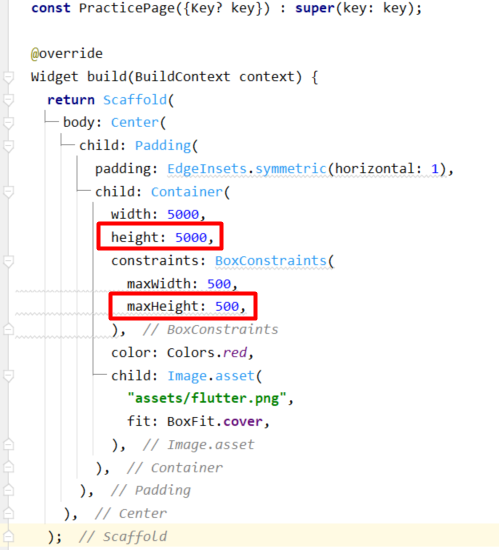Collapse the fold marker beside child: Image.asset(

coord(8,376)
